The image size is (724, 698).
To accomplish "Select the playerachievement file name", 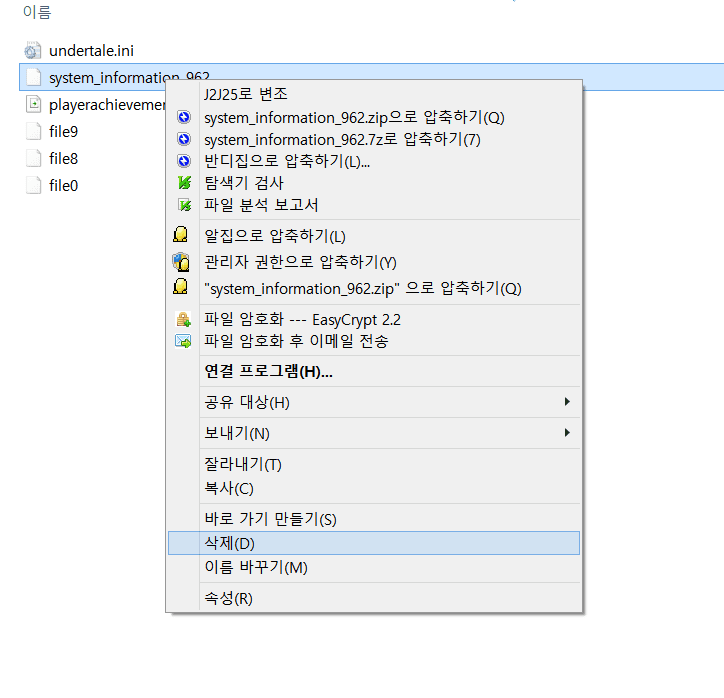I will click(x=107, y=105).
